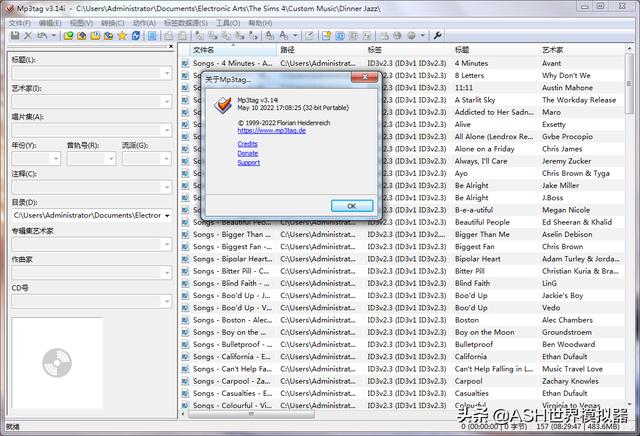
Task: Open the https://www.mp3tag.de link
Action: pos(271,131)
